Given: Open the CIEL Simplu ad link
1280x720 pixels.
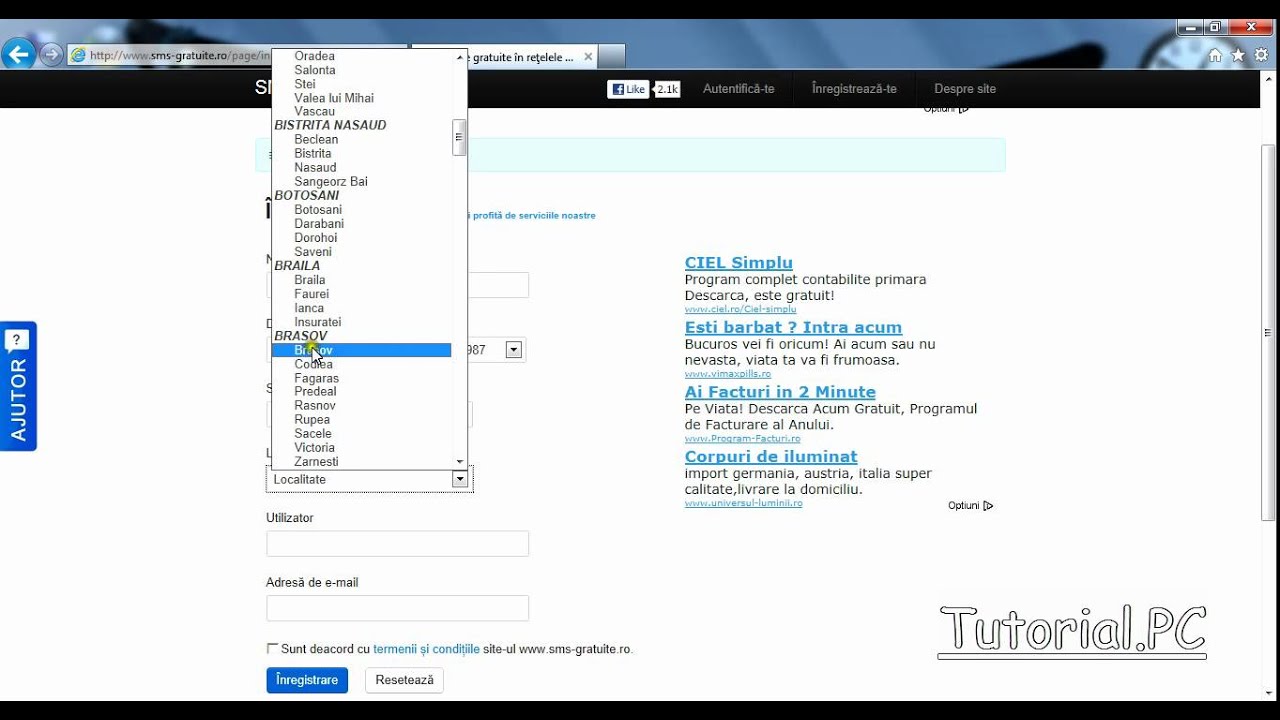Looking at the screenshot, I should click(738, 263).
